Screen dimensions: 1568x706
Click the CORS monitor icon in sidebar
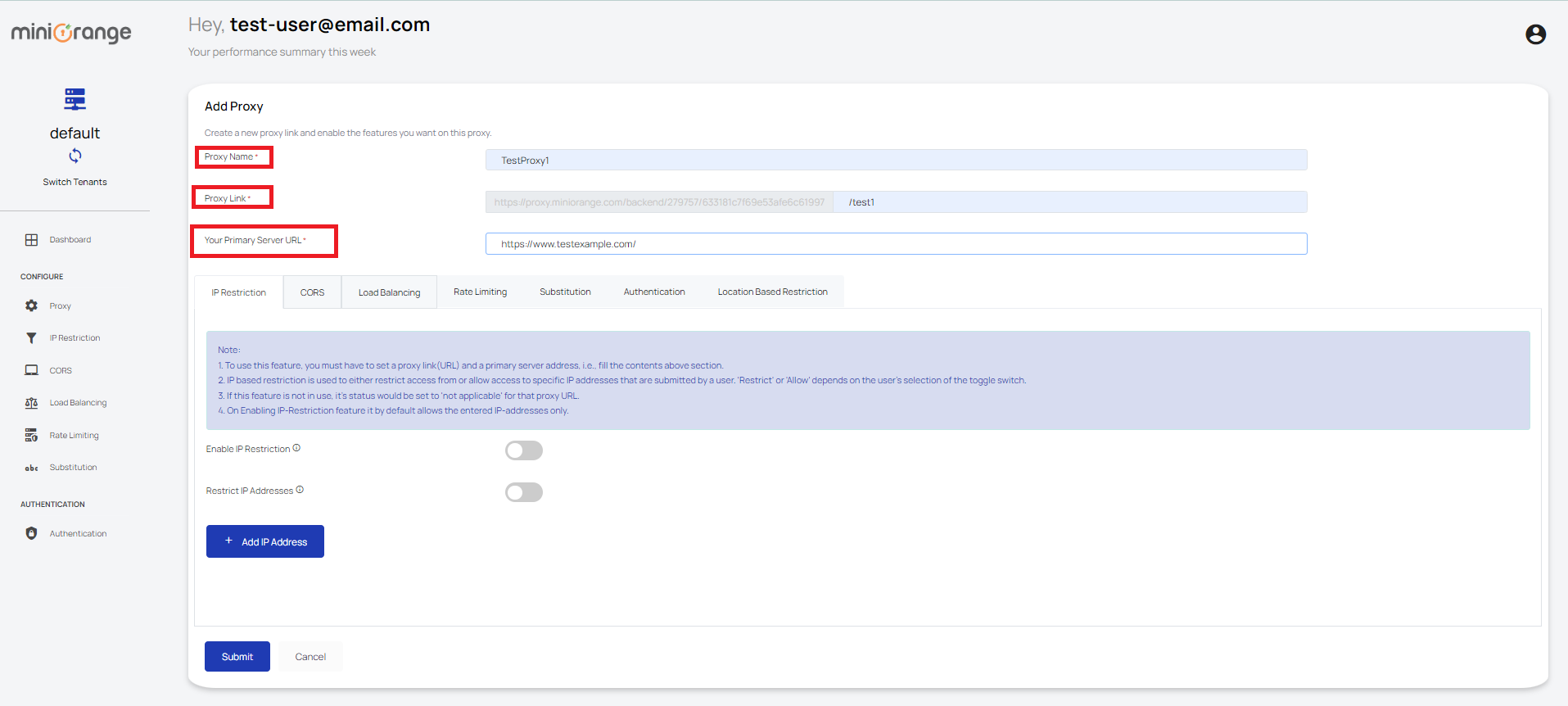31,370
